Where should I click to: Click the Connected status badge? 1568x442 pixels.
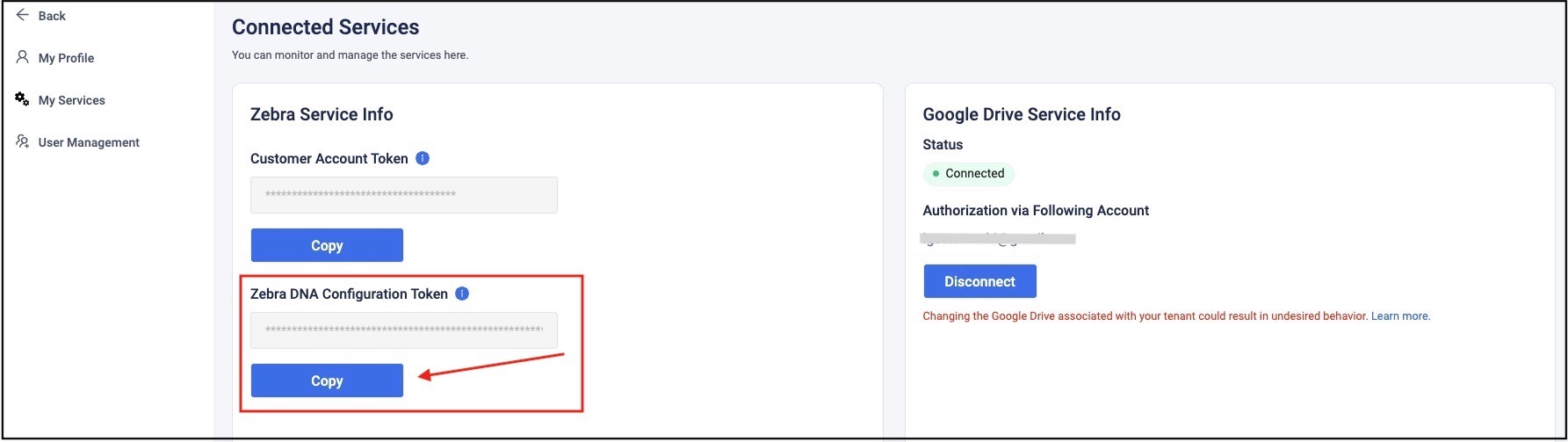click(x=968, y=174)
